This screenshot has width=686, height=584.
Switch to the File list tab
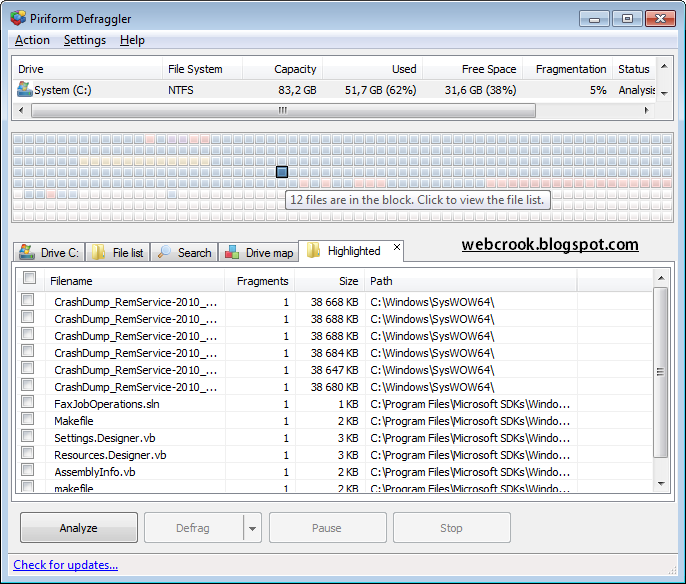tap(118, 252)
